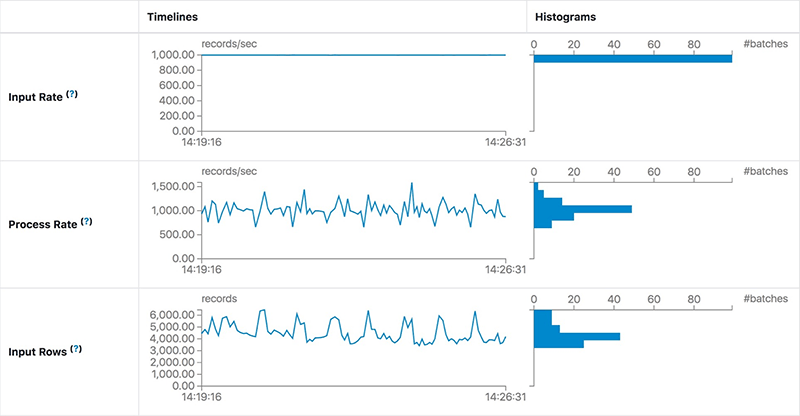Click the Input Rate row label

pyautogui.click(x=35, y=97)
